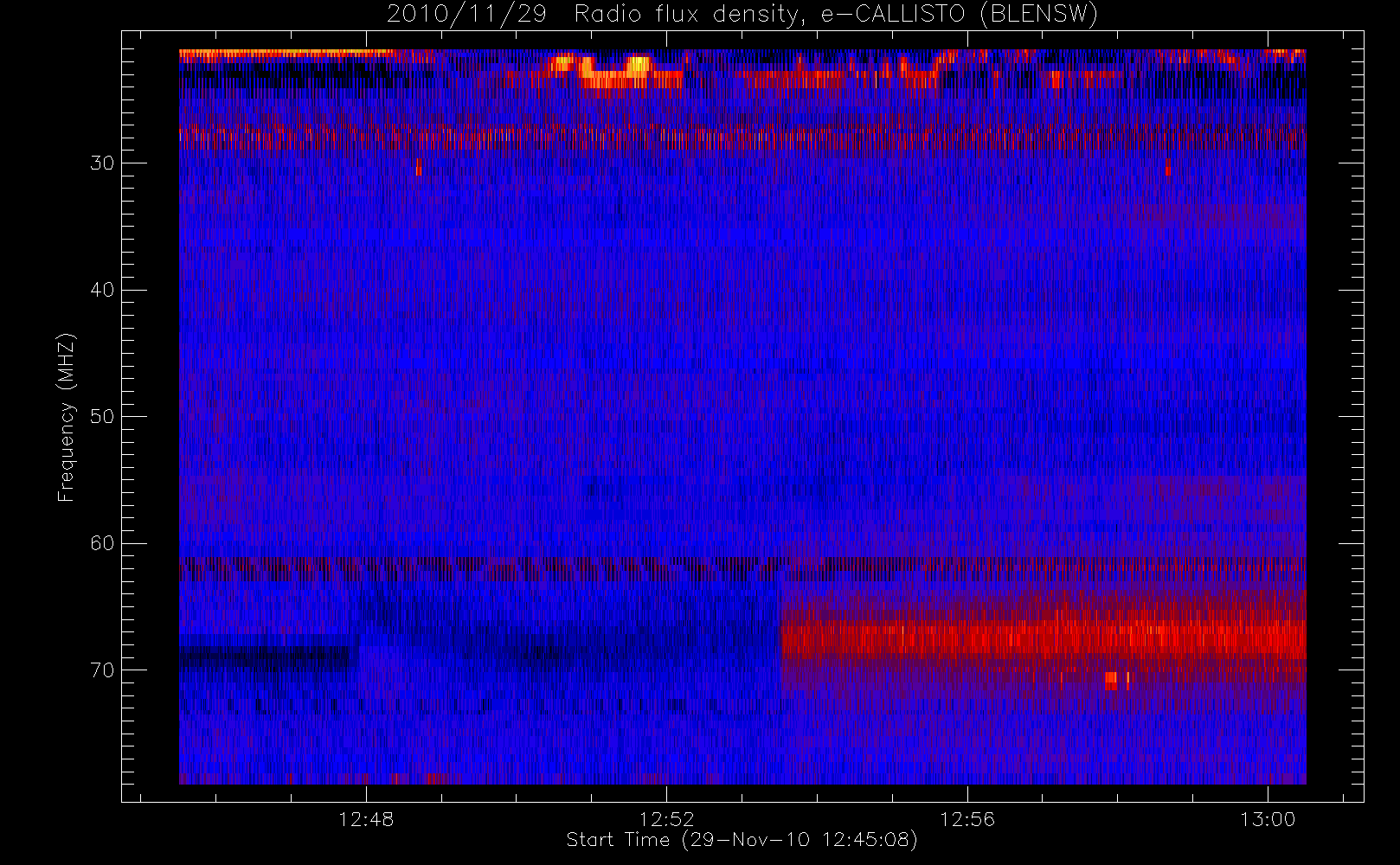Select the 13:00 time tick label
The width and height of the screenshot is (1400, 865).
[x=1268, y=819]
